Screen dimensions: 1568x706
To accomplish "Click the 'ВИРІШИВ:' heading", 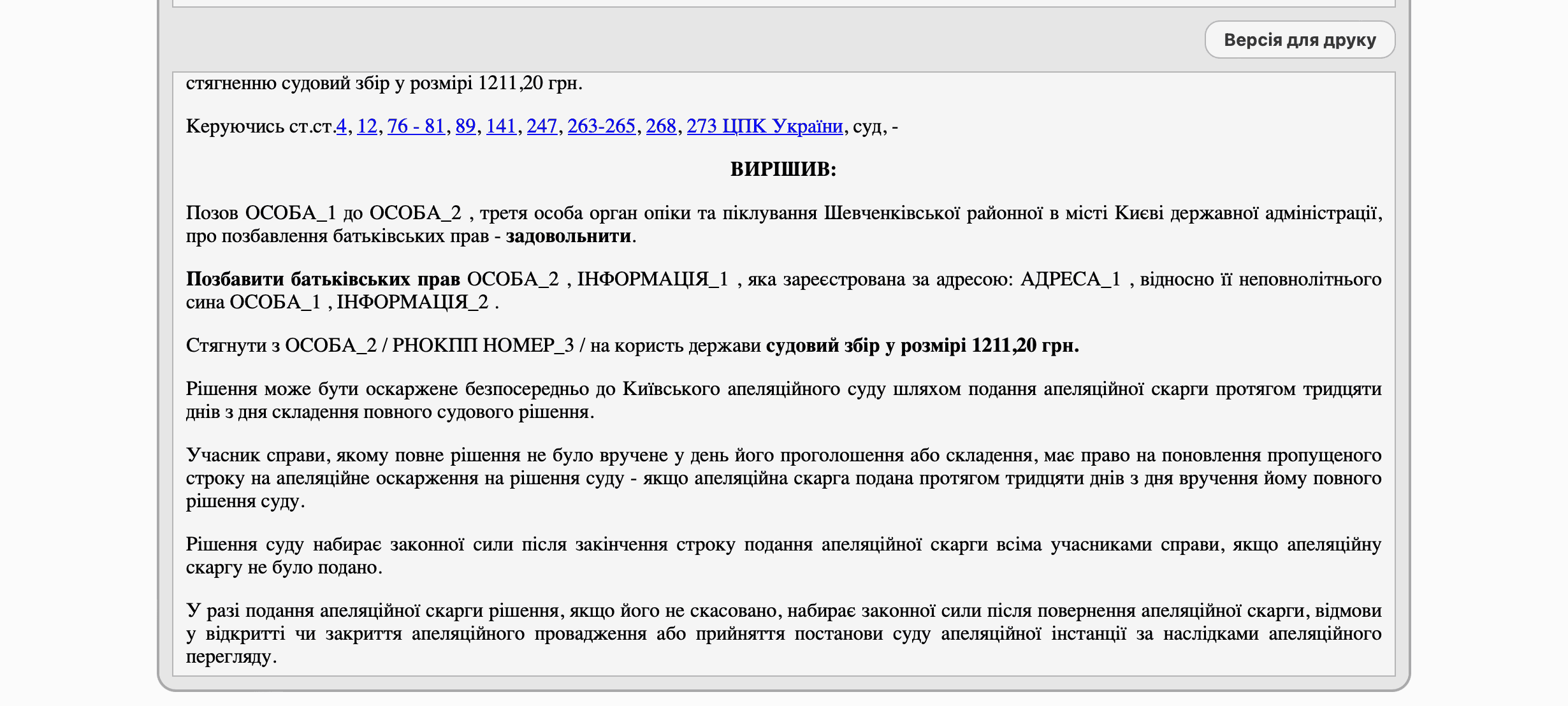I will pos(783,169).
